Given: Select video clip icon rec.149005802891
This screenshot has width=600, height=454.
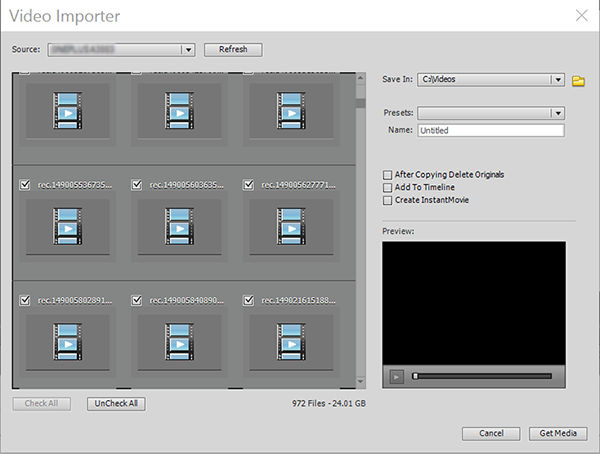Looking at the screenshot, I should pyautogui.click(x=68, y=342).
